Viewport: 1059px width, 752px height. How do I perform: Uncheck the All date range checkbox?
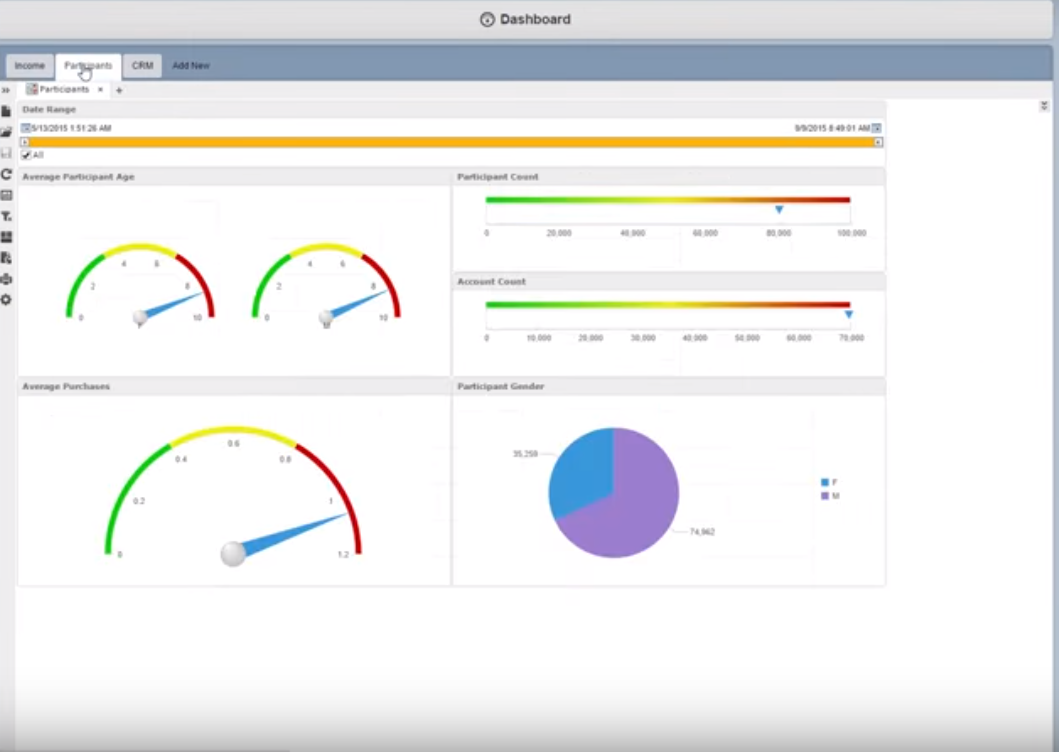coord(26,155)
